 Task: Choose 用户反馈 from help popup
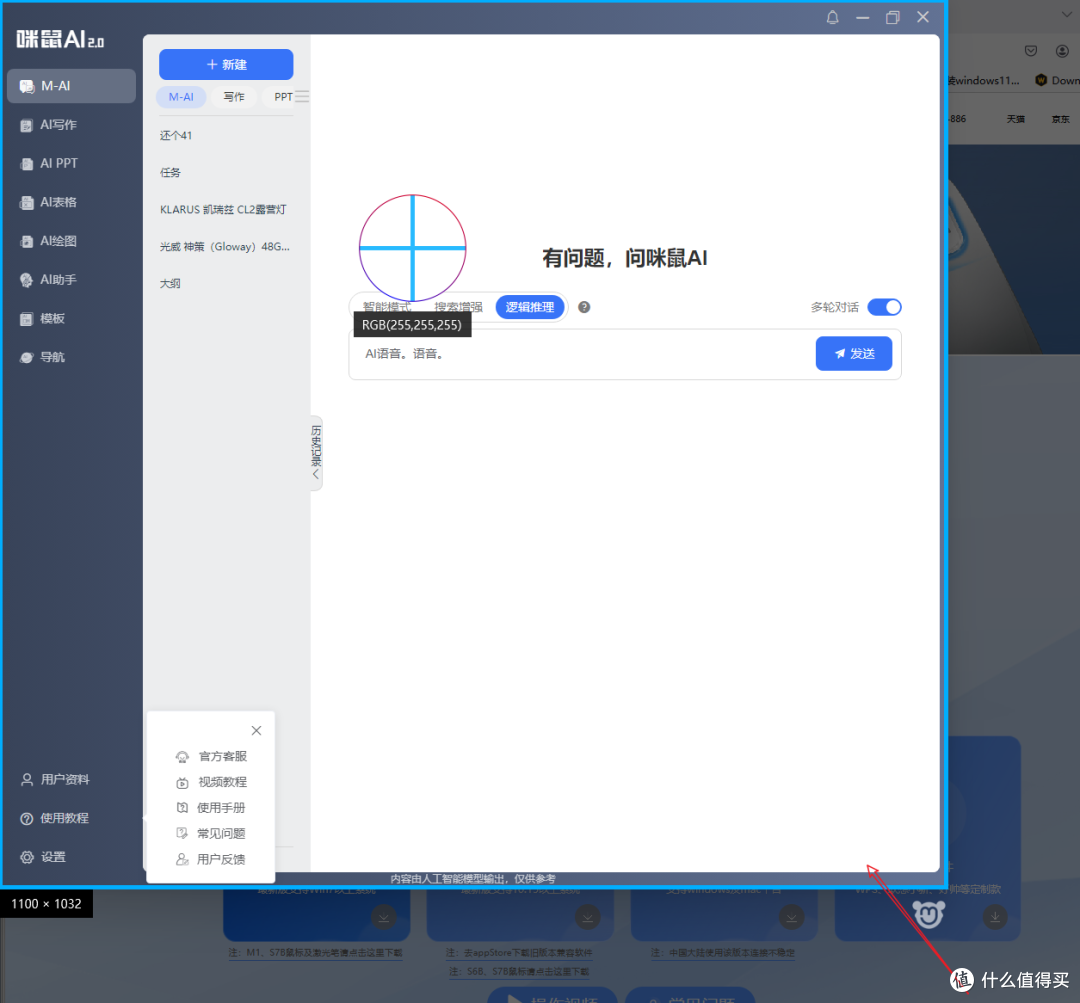211,859
